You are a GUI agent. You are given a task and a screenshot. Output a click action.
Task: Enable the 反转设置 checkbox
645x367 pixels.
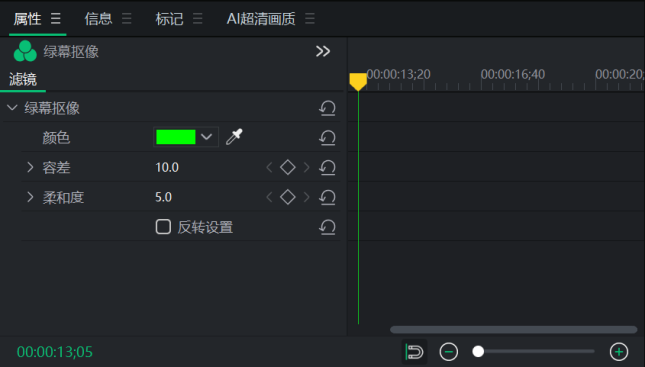[163, 227]
